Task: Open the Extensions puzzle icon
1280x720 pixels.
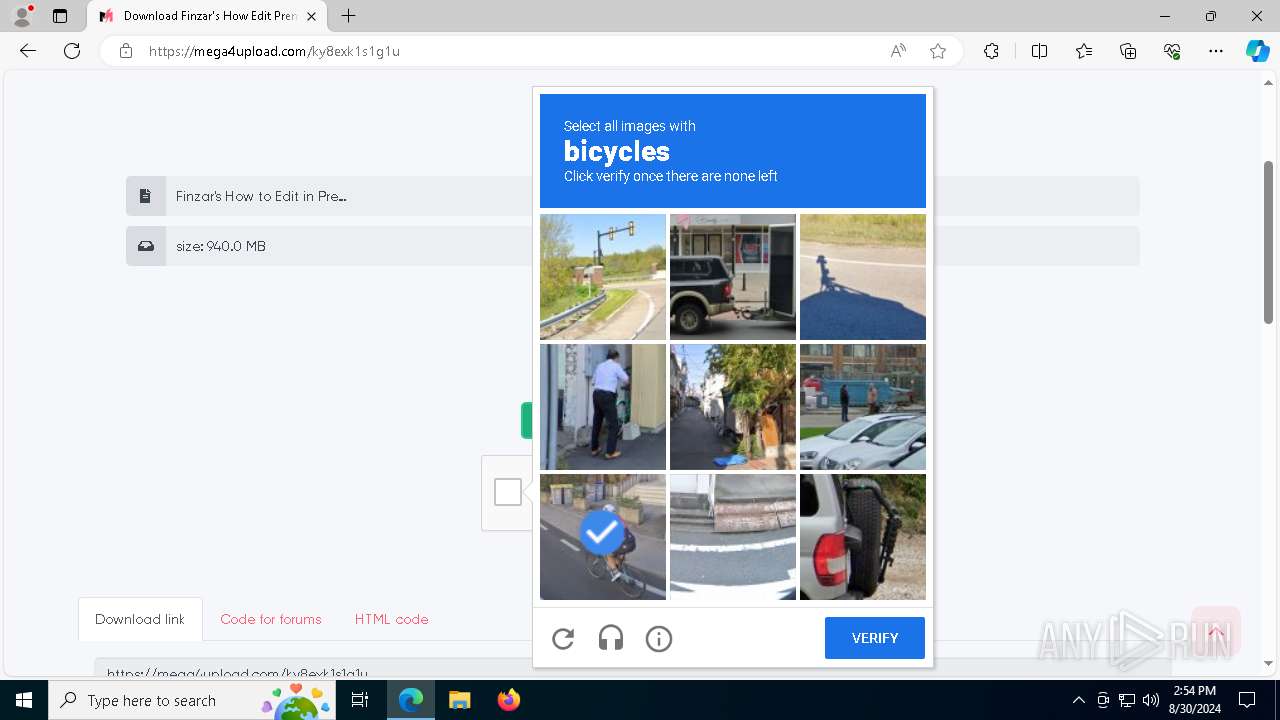Action: (991, 51)
